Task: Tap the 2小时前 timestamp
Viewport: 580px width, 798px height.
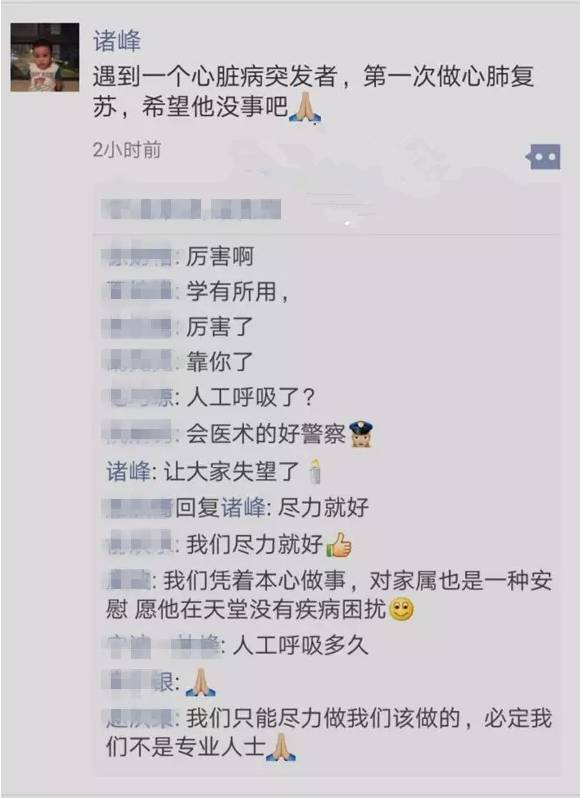Action: [x=127, y=150]
